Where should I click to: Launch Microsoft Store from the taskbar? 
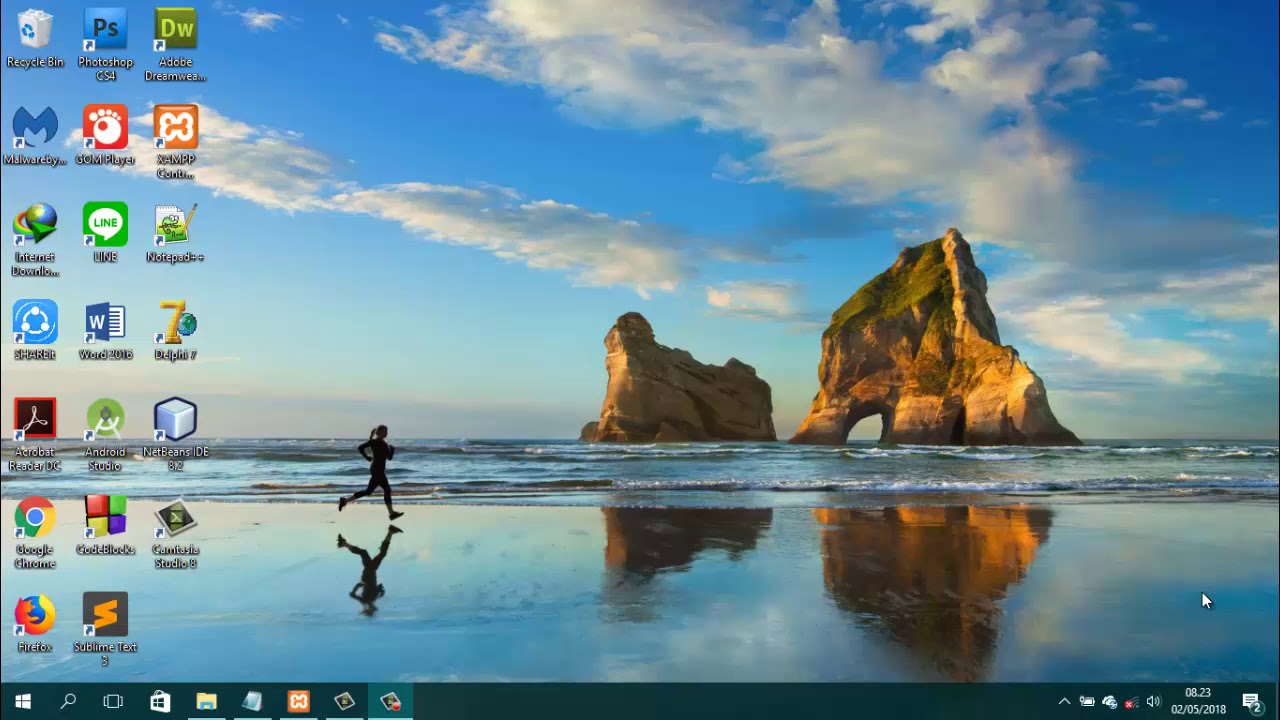[x=160, y=702]
